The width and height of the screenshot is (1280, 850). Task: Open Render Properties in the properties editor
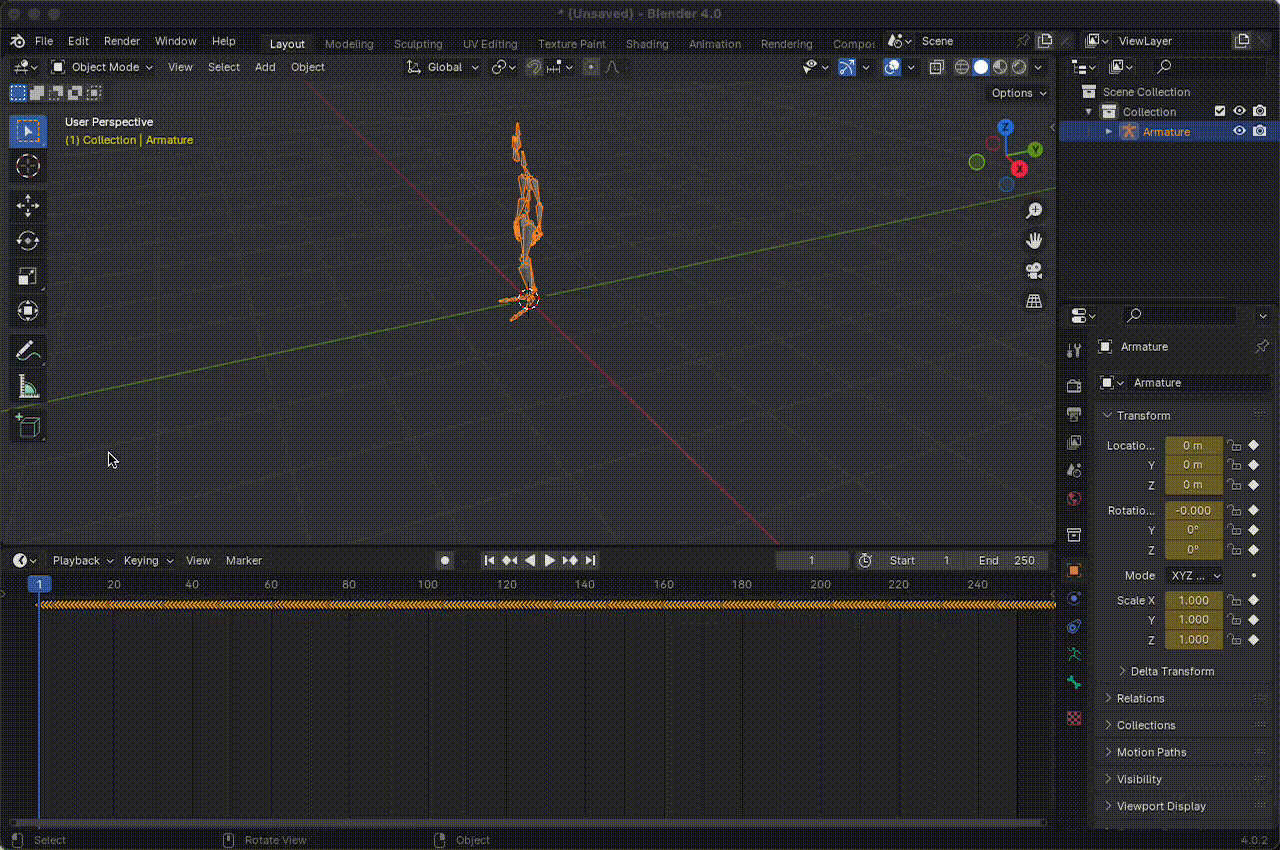(x=1073, y=384)
